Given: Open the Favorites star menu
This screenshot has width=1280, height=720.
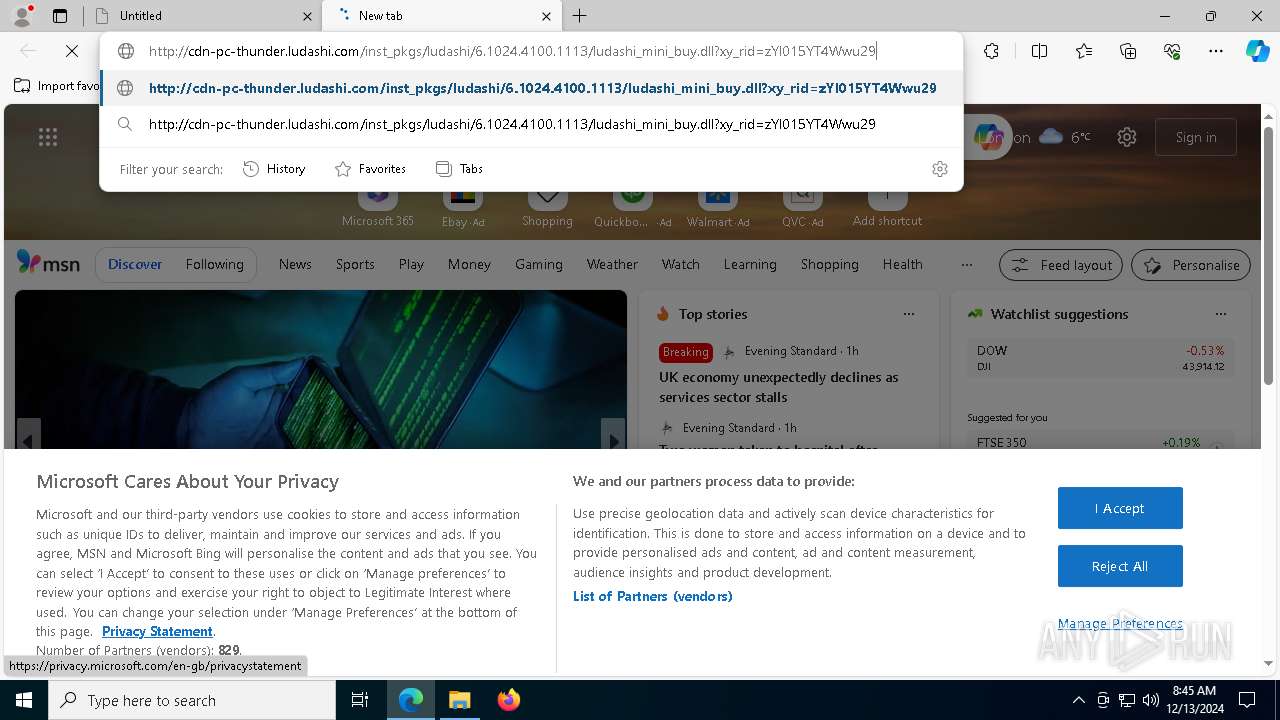Looking at the screenshot, I should [x=1084, y=51].
